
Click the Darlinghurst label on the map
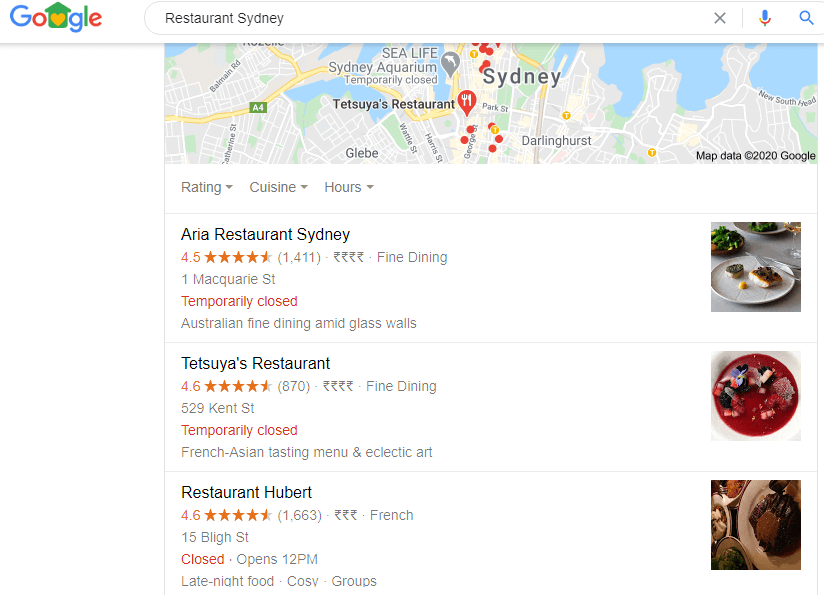tap(556, 141)
